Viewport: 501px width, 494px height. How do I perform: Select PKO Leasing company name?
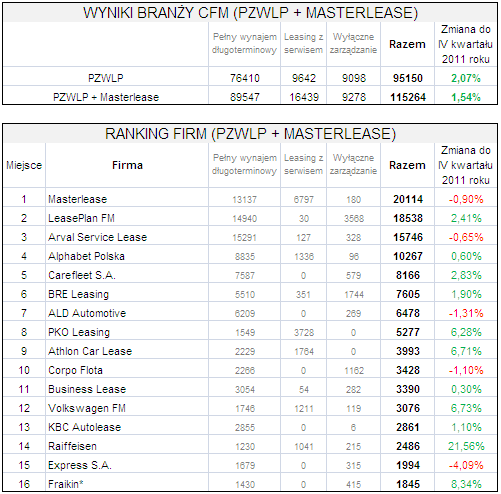(79, 332)
